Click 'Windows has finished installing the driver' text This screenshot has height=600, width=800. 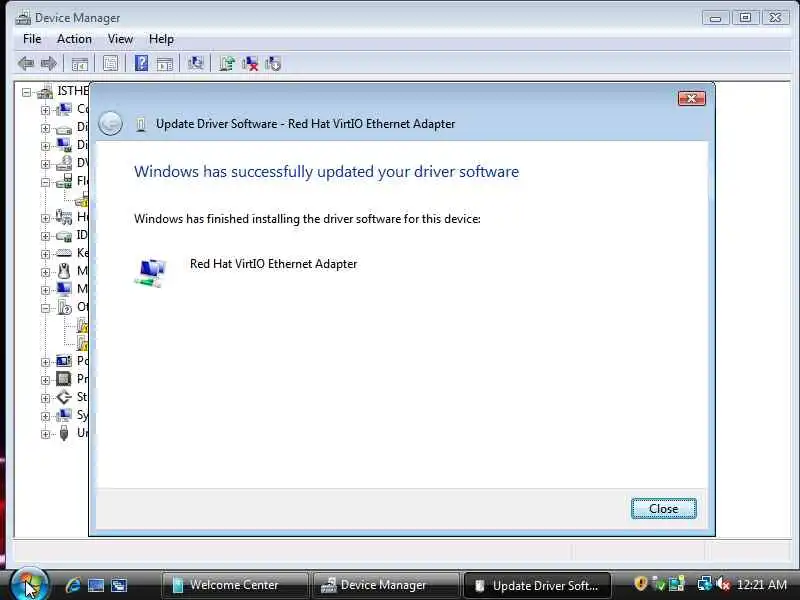click(307, 219)
